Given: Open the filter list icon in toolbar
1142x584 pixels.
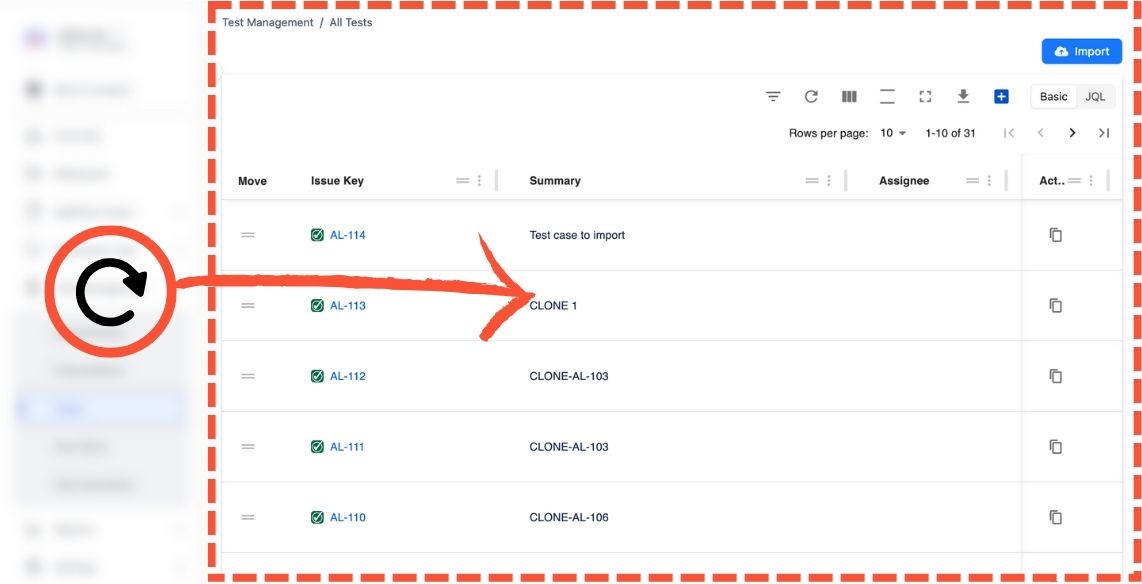Looking at the screenshot, I should click(x=773, y=97).
